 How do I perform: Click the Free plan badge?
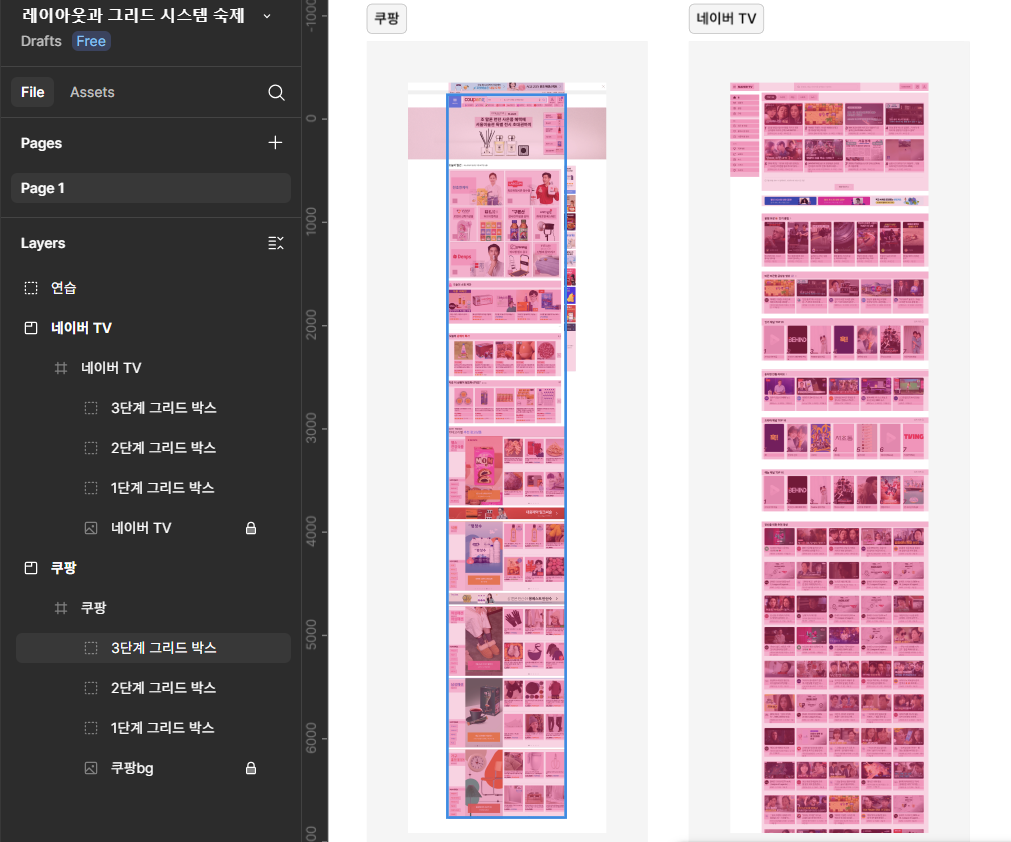[91, 41]
